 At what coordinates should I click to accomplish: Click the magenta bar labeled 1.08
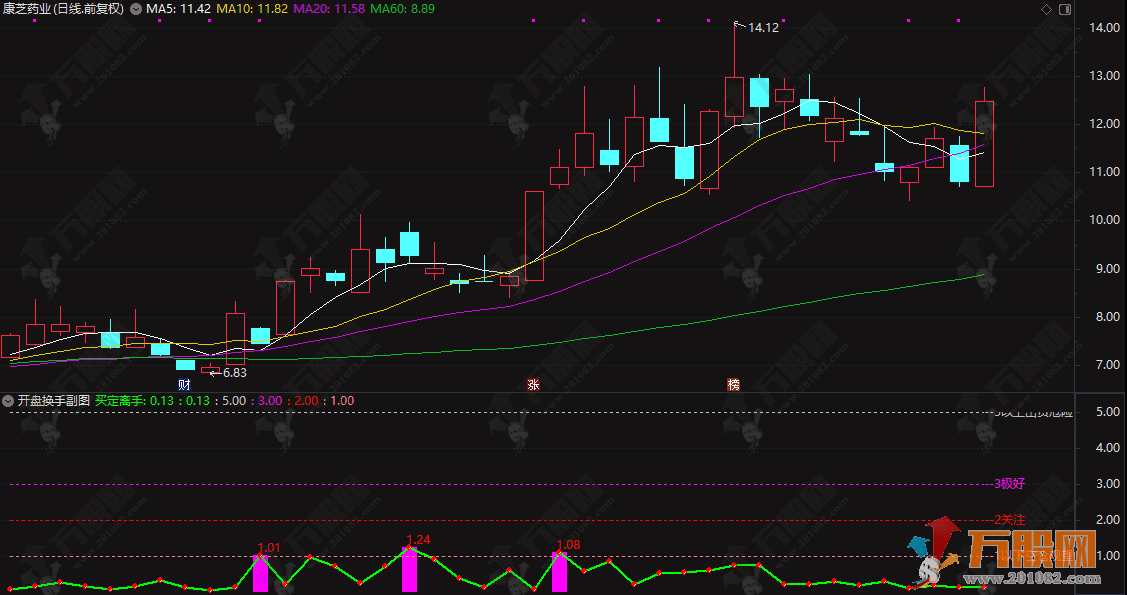(x=559, y=572)
